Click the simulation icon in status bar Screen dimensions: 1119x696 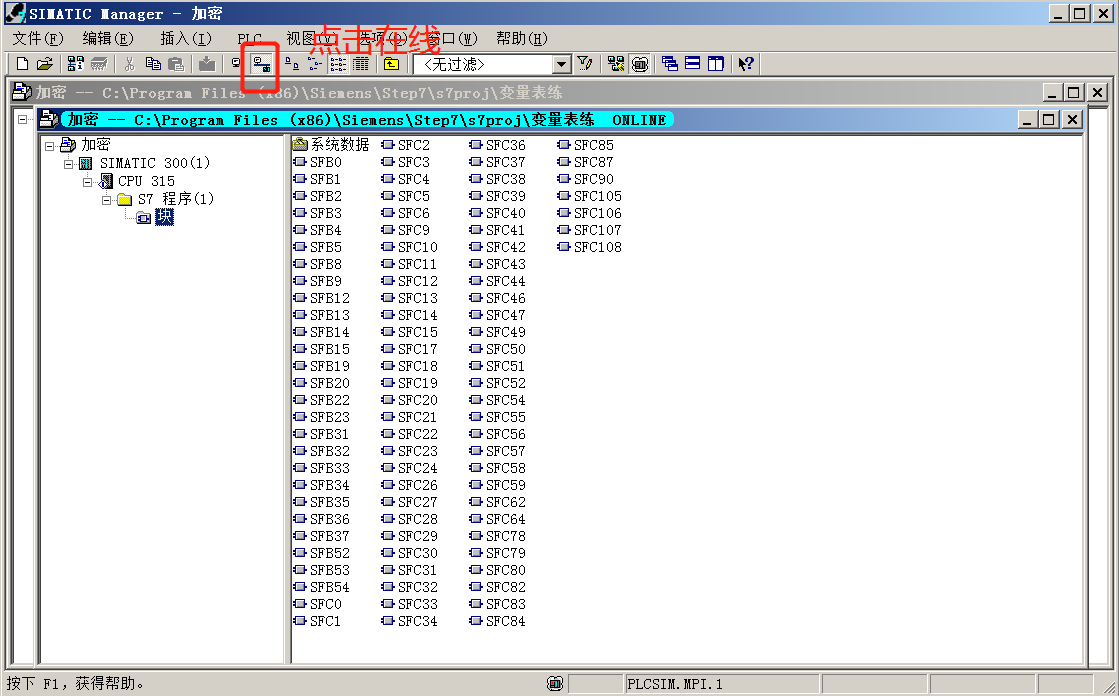(x=555, y=684)
